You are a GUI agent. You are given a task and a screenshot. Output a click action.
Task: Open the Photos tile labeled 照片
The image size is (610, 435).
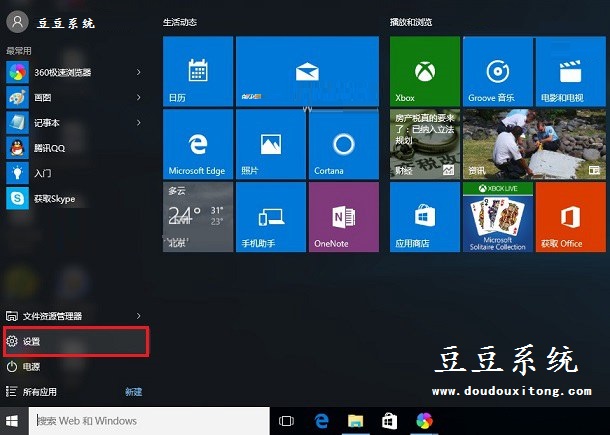pyautogui.click(x=271, y=144)
